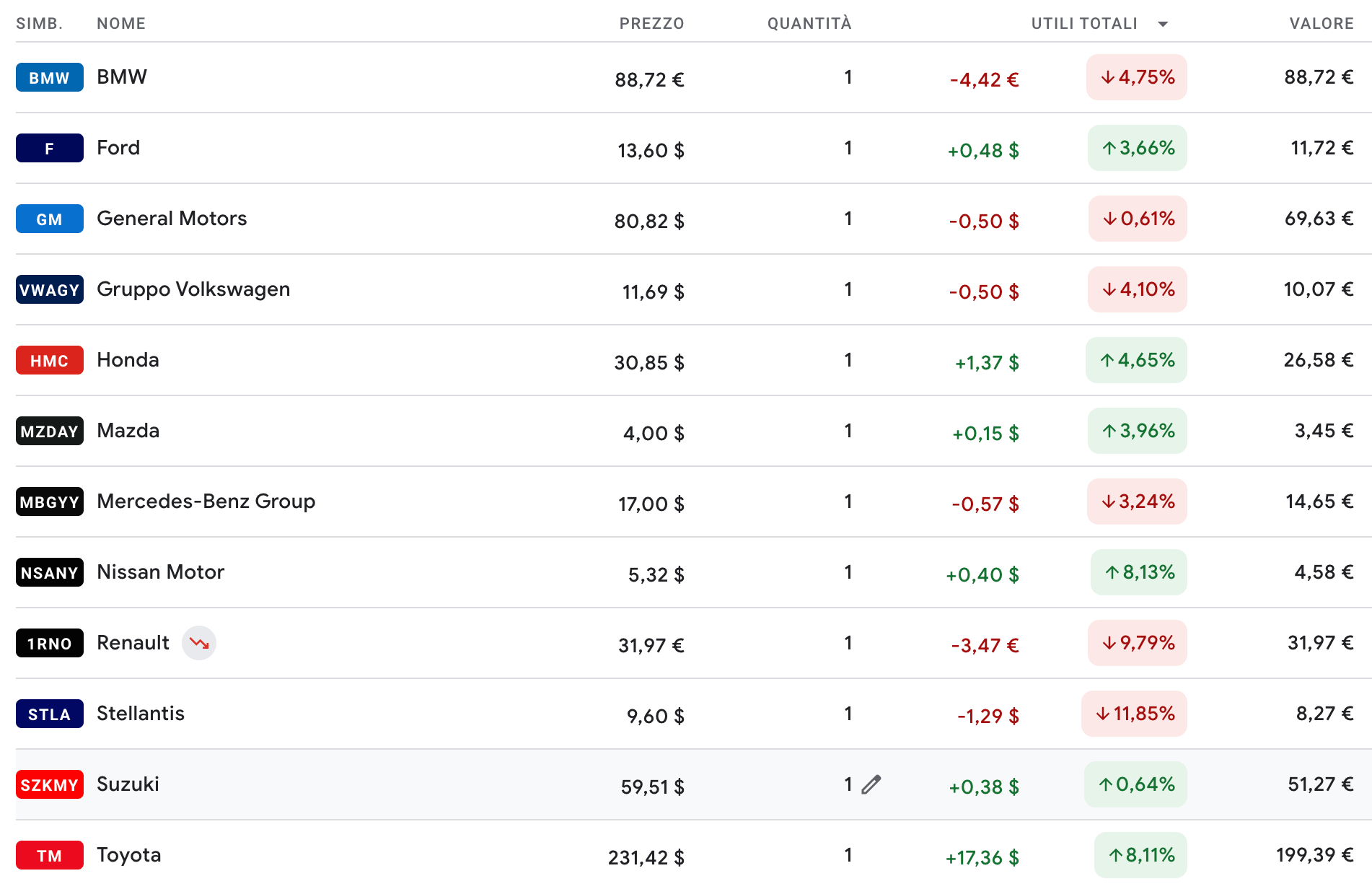Click the SZKMY ticker badge
The height and width of the screenshot is (889, 1372).
coord(50,785)
